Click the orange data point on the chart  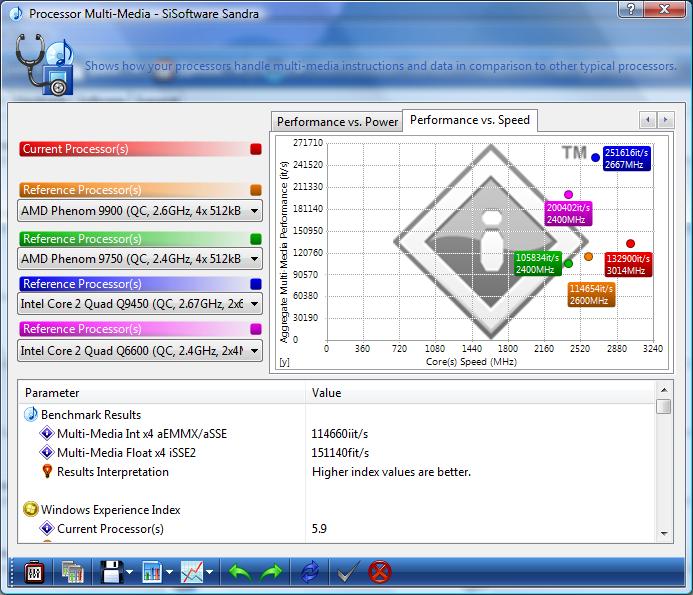tap(588, 256)
